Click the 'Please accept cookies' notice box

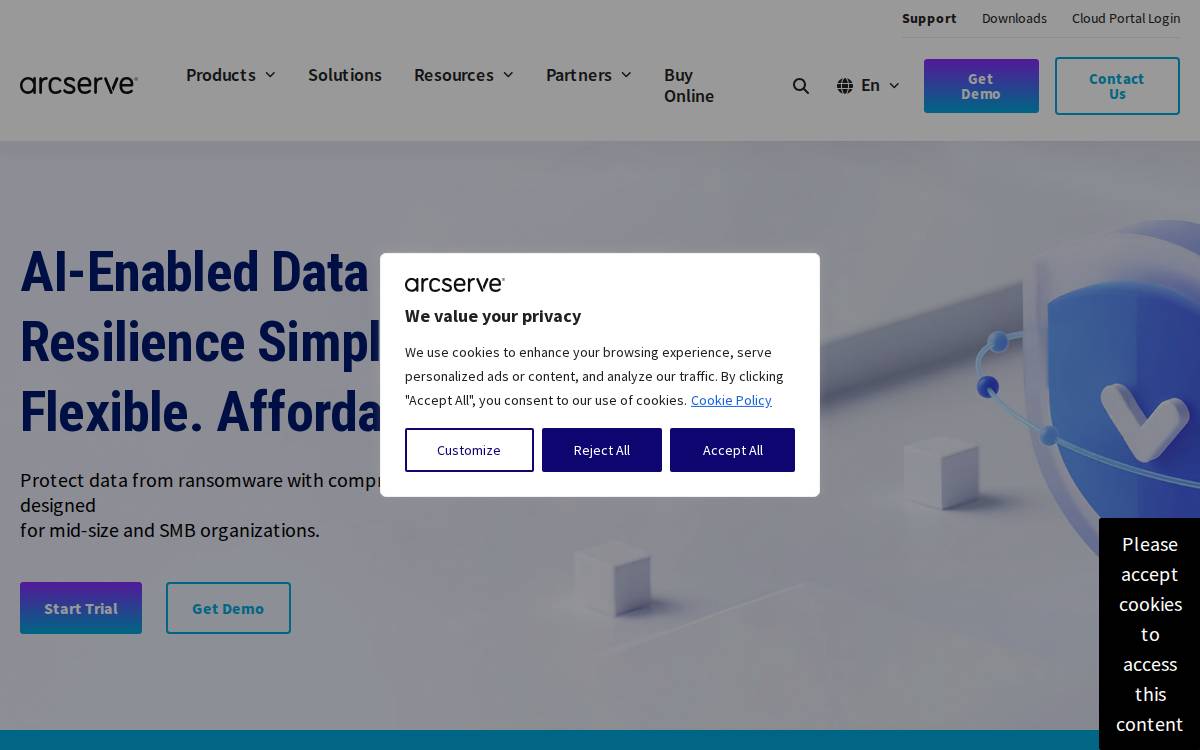pyautogui.click(x=1150, y=634)
